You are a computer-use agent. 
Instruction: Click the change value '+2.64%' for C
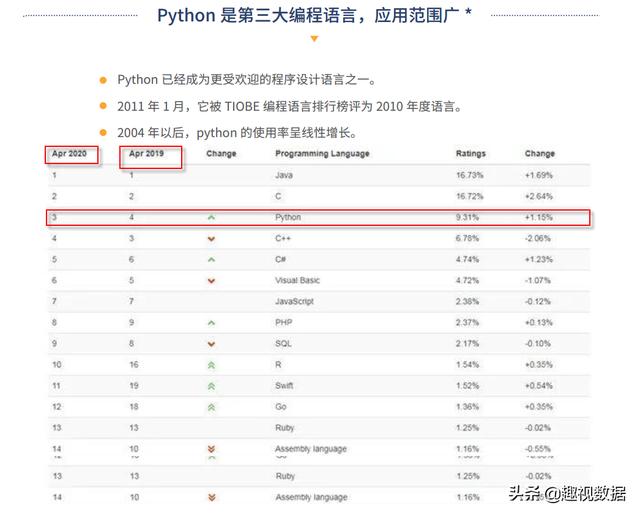[538, 196]
